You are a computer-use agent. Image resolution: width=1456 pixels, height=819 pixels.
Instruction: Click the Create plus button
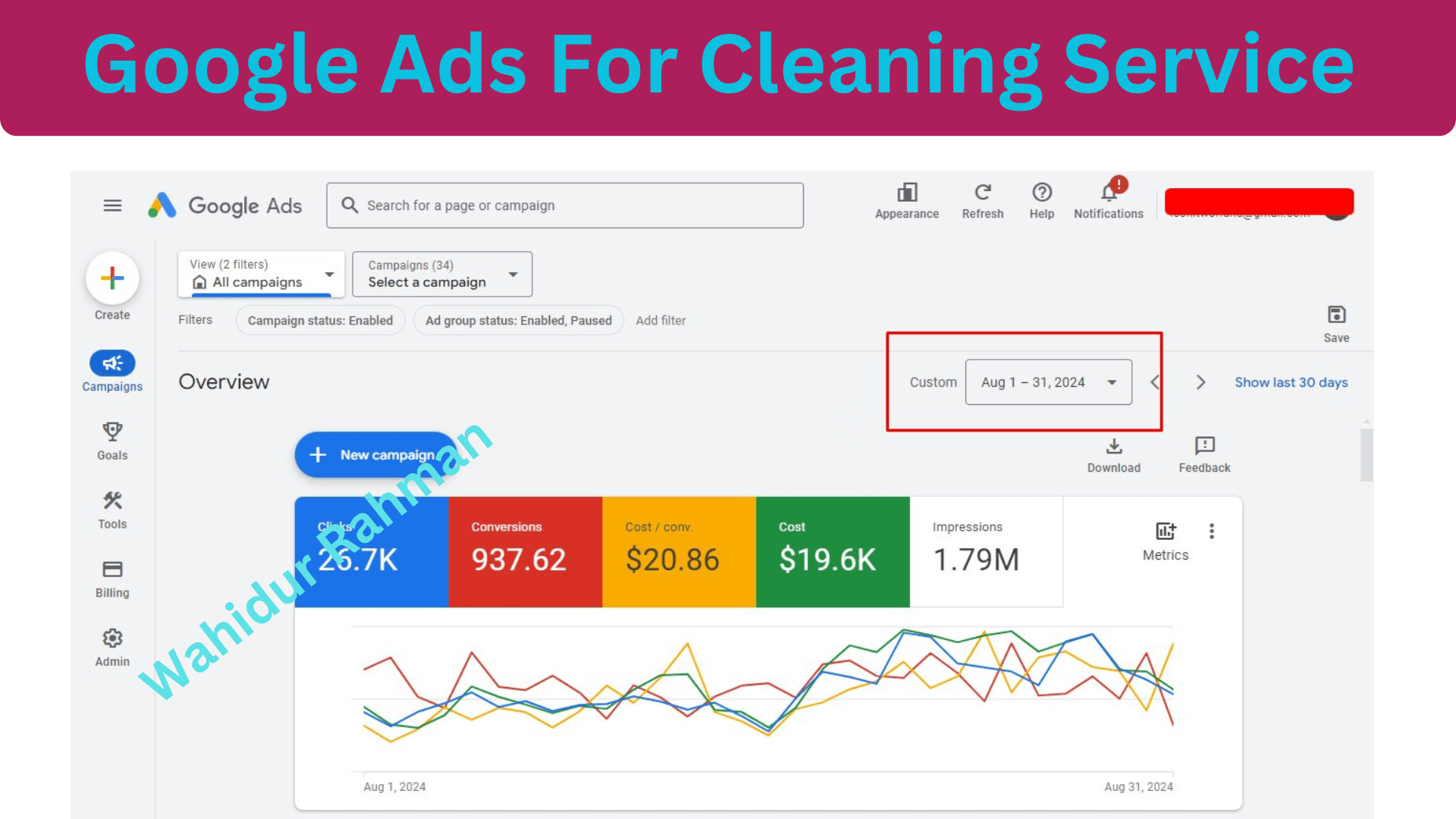click(112, 278)
